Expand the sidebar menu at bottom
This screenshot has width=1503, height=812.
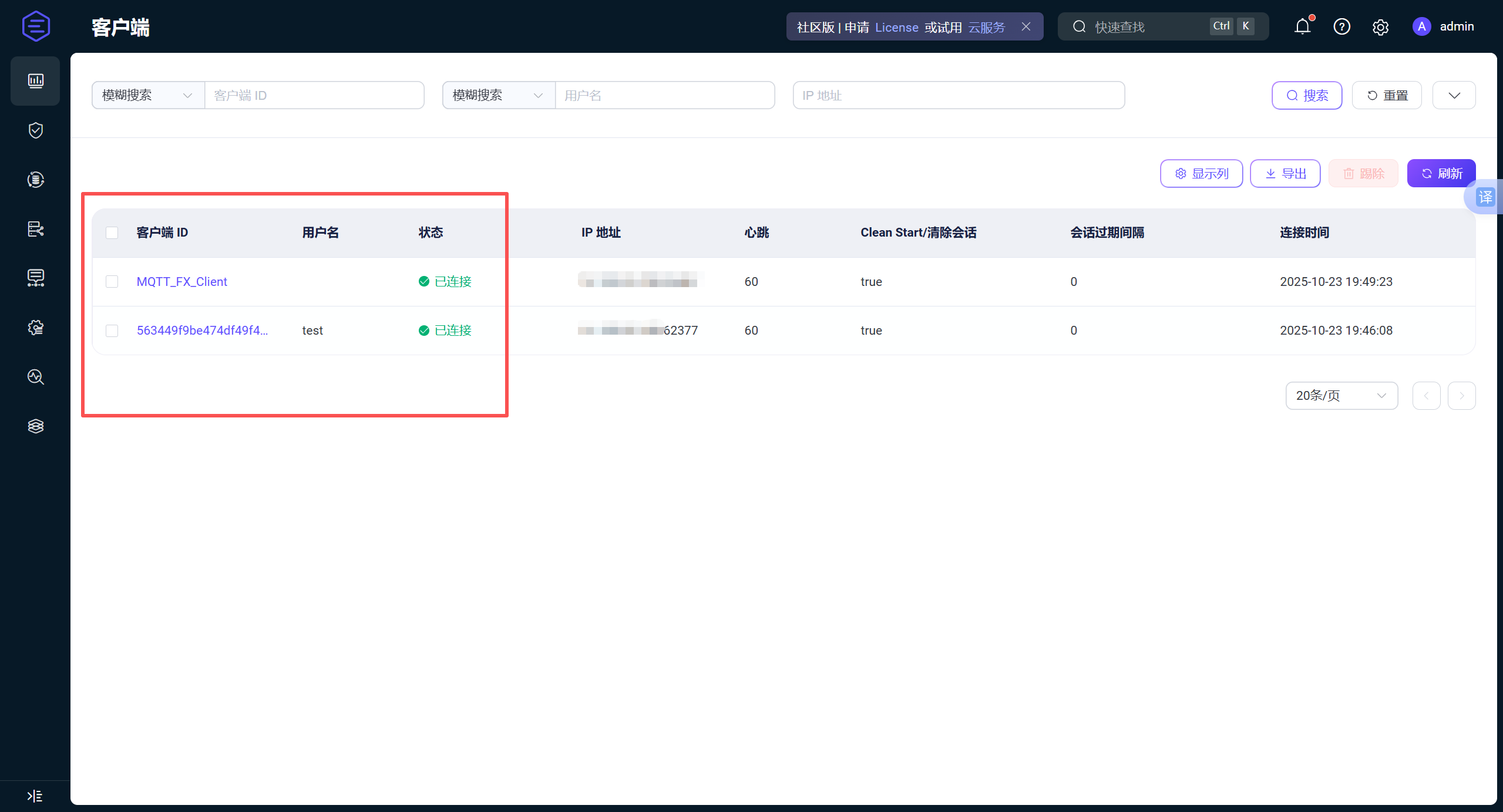(x=35, y=796)
